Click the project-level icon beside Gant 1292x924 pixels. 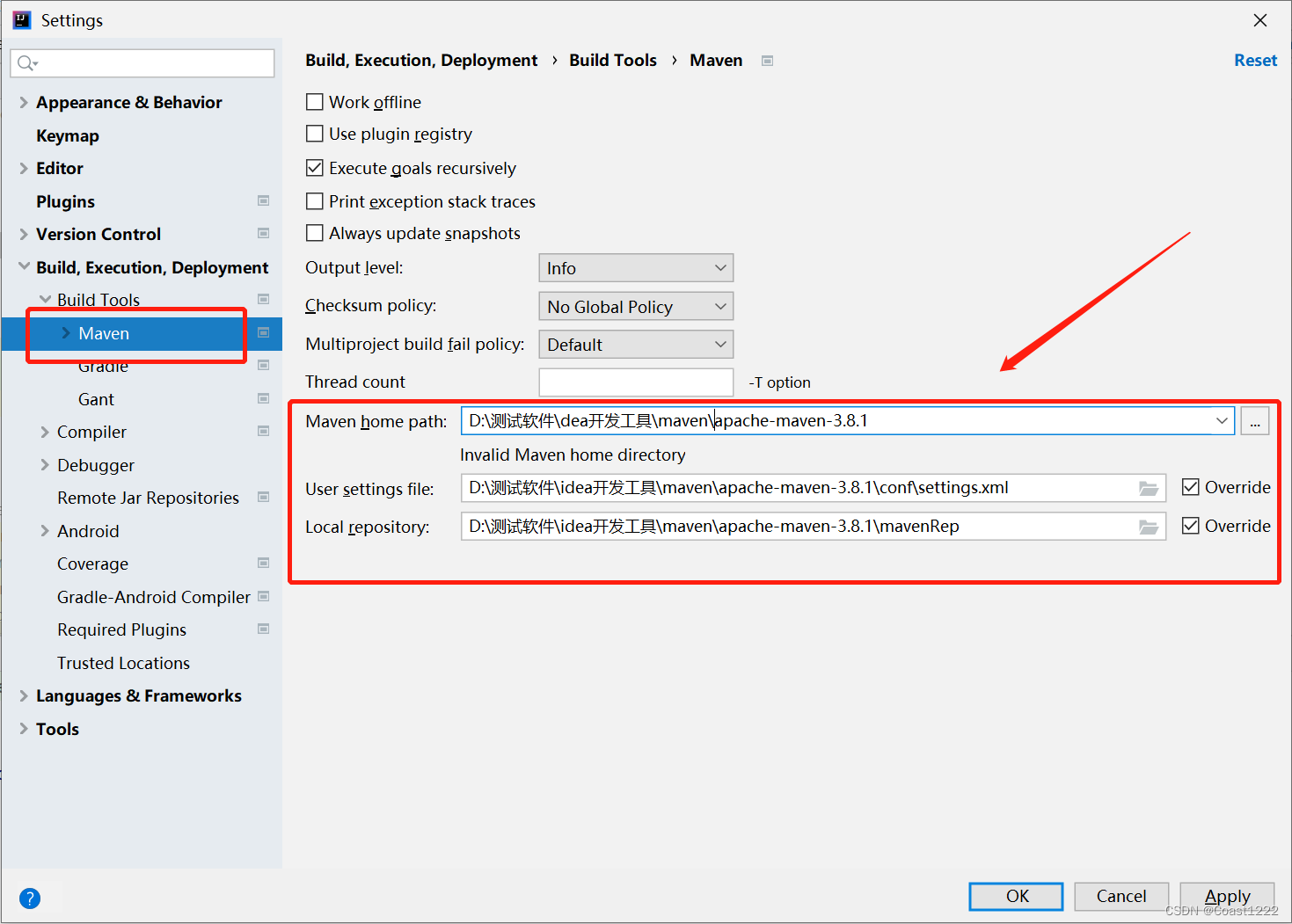click(x=263, y=399)
